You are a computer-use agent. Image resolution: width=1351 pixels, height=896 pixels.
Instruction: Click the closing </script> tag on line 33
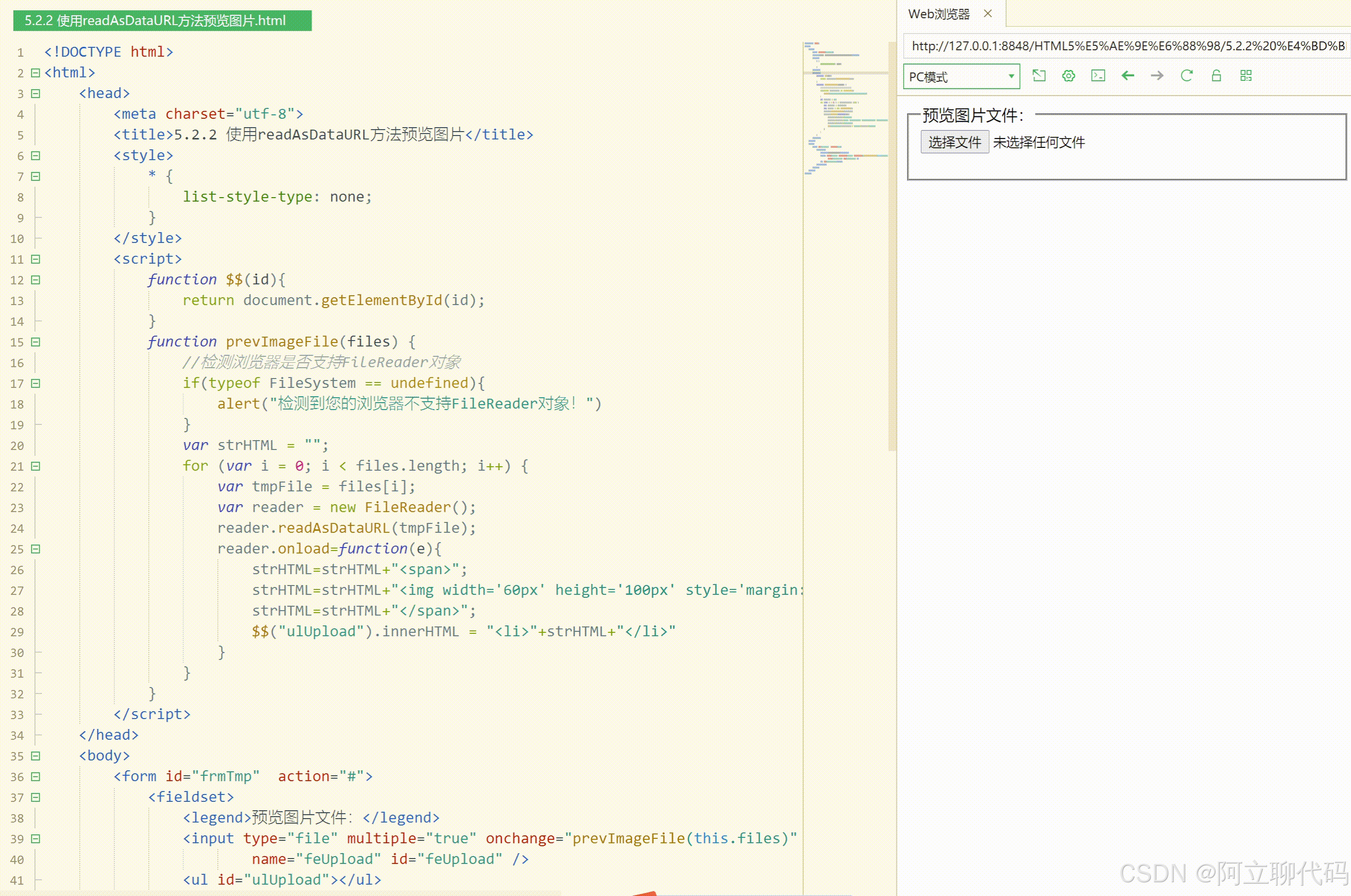point(151,714)
